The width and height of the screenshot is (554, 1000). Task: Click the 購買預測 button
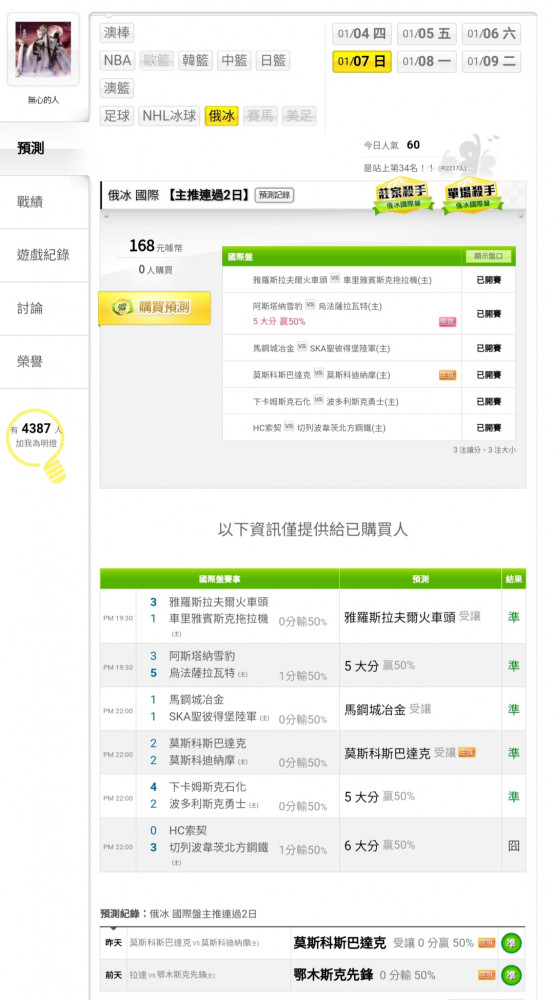[x=155, y=308]
